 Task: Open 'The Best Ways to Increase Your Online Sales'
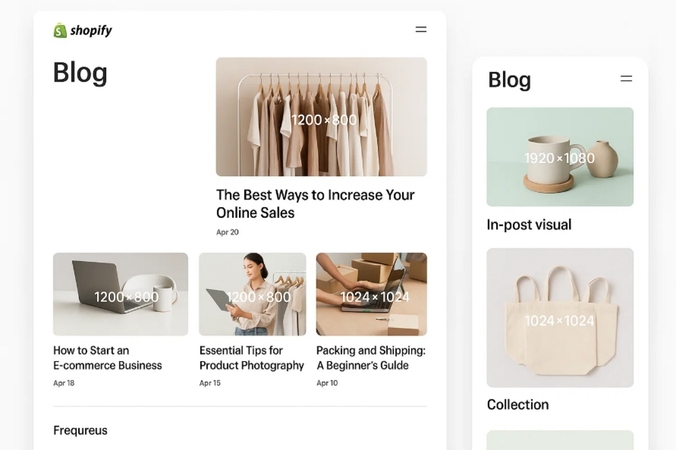315,203
